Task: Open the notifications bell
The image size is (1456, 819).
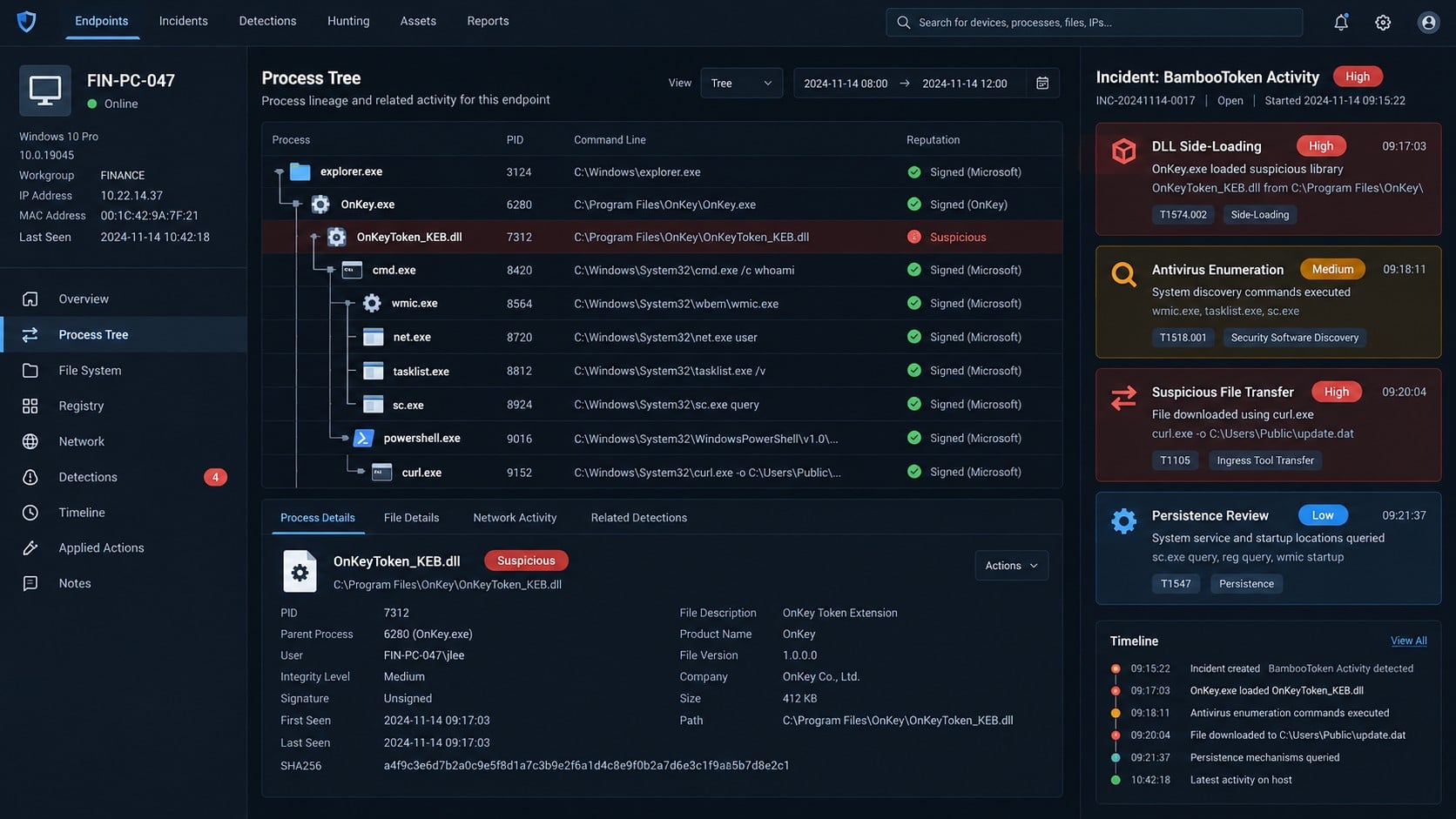Action: coord(1341,23)
